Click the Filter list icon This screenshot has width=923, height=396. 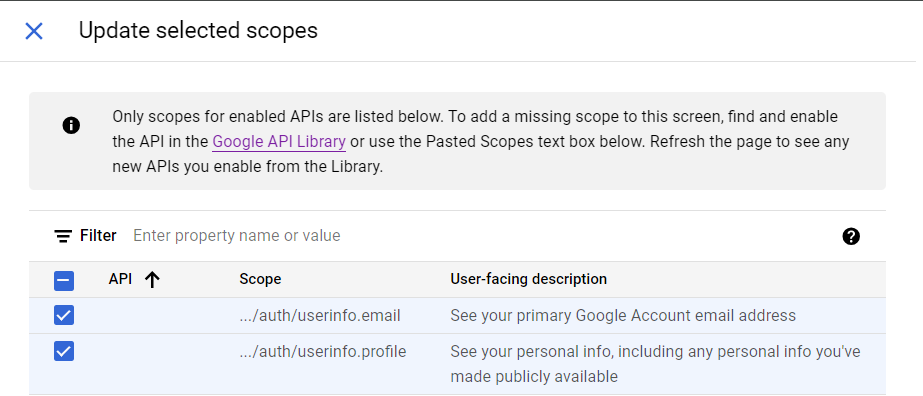(x=63, y=236)
